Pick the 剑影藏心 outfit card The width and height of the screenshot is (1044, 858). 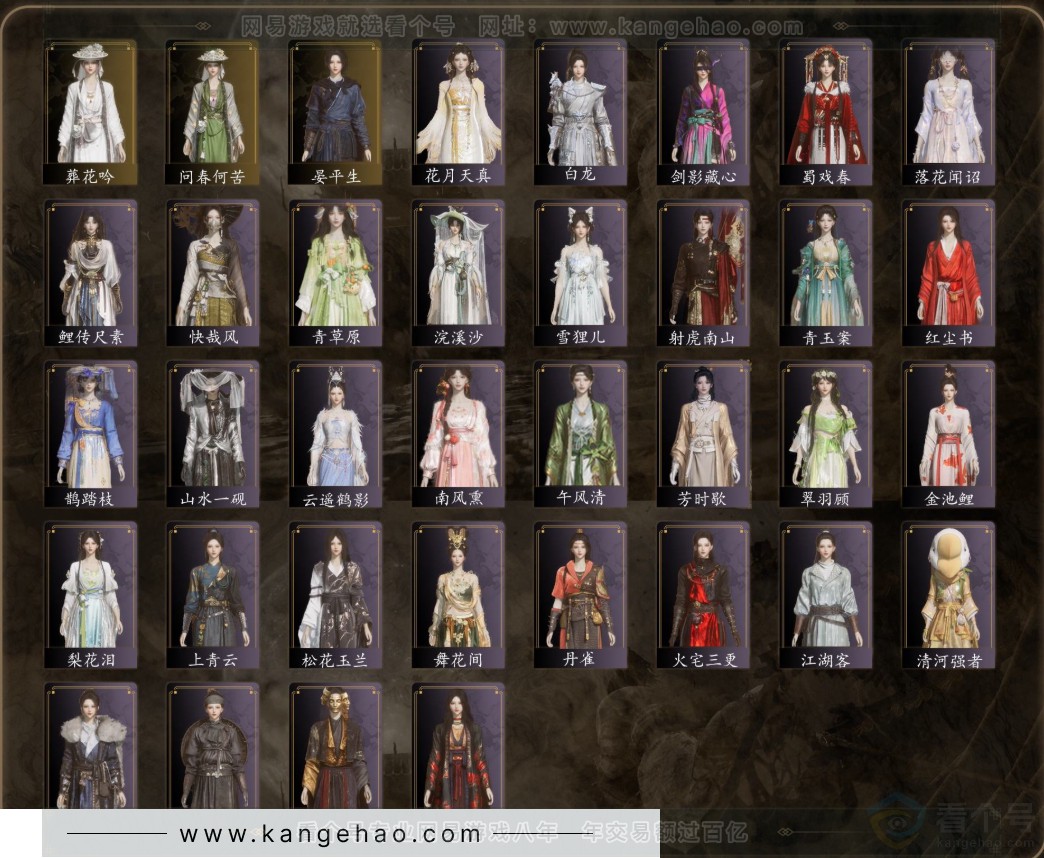pos(702,112)
